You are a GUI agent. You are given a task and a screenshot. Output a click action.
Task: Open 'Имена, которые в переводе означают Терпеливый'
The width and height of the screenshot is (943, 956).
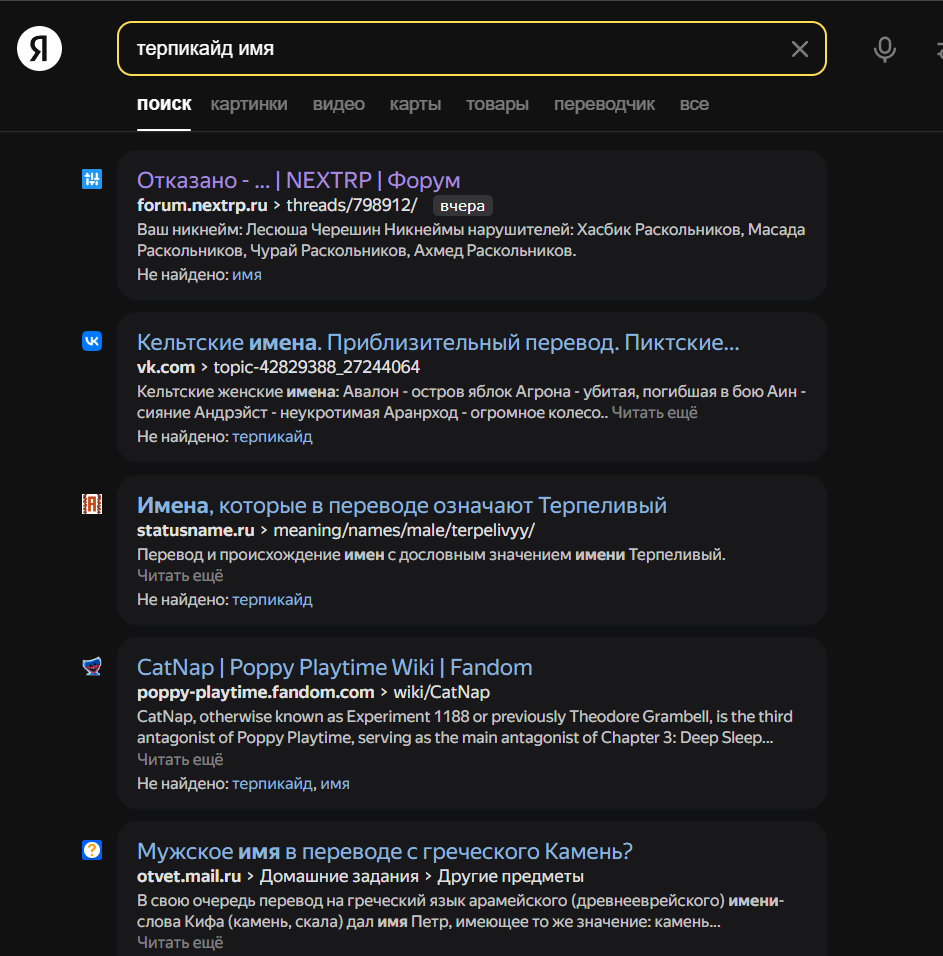tap(402, 505)
